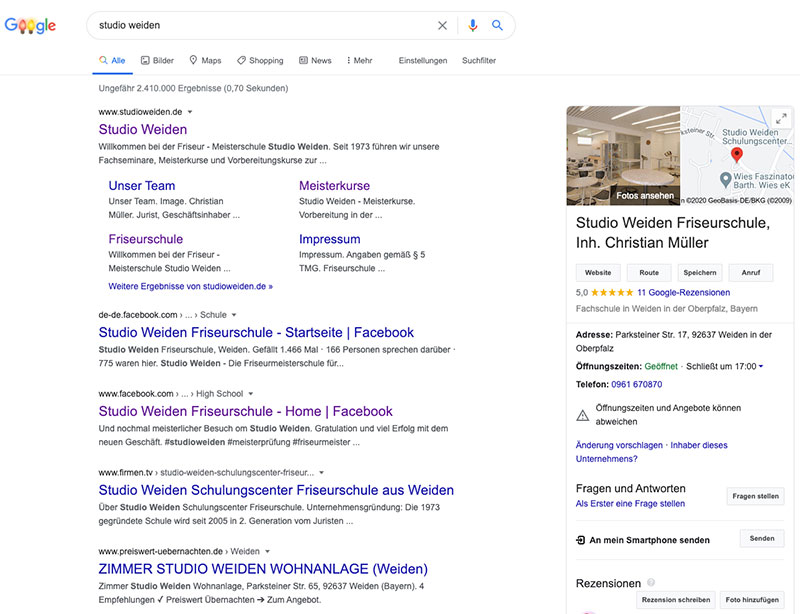The image size is (800, 614).
Task: Open ZIMMER STUDIO WEIDEN WOHNANLAGE result
Action: (x=263, y=569)
